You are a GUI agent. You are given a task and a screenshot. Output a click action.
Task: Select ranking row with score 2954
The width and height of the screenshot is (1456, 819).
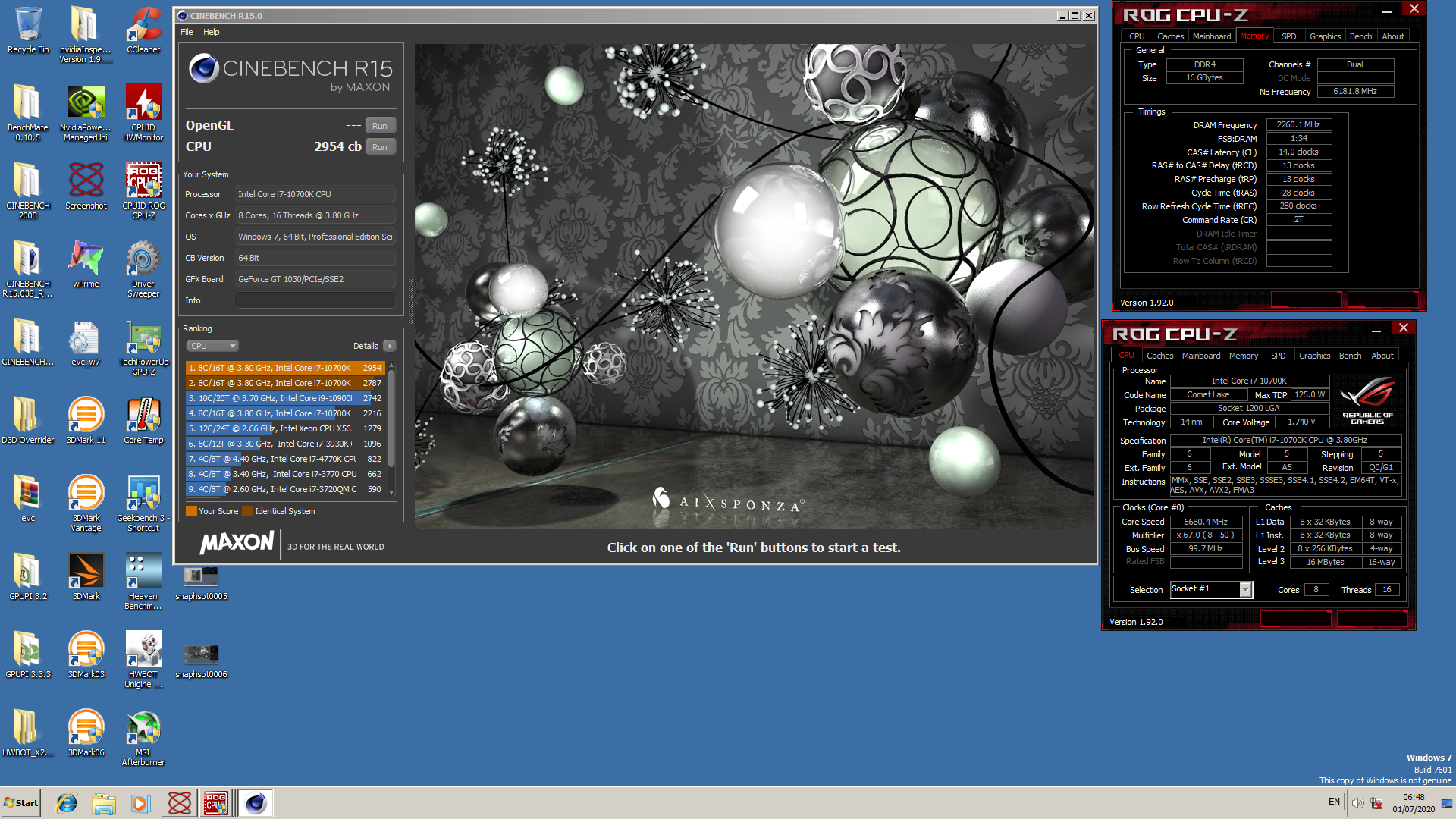pos(286,368)
